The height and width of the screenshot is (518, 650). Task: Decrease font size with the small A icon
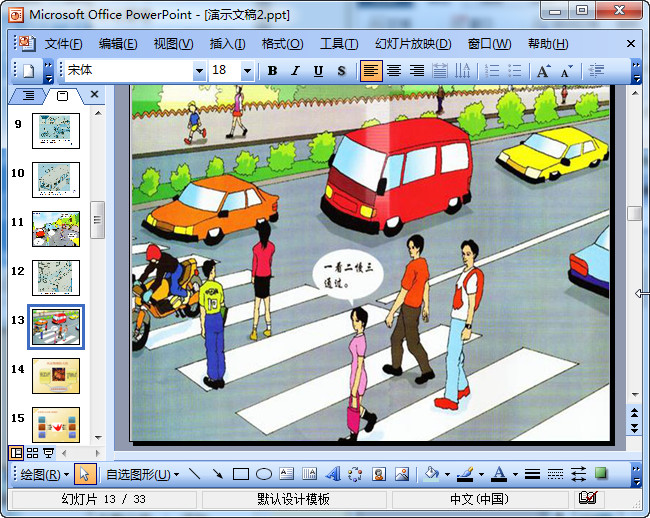pos(566,71)
